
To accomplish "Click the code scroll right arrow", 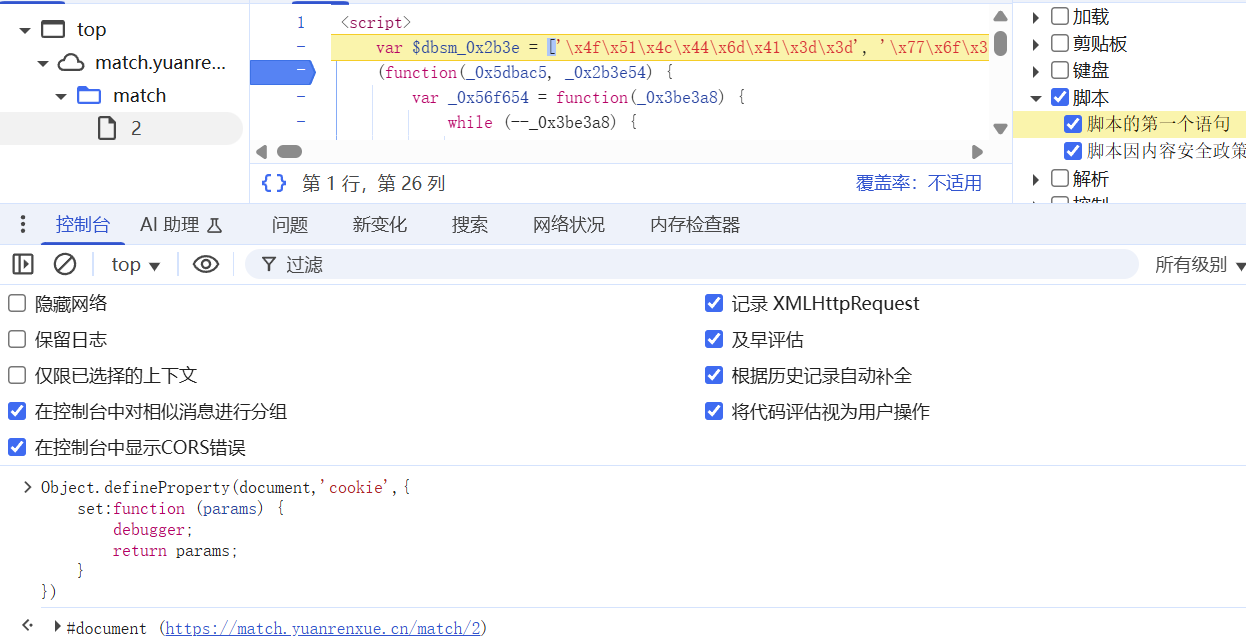I will tap(978, 152).
